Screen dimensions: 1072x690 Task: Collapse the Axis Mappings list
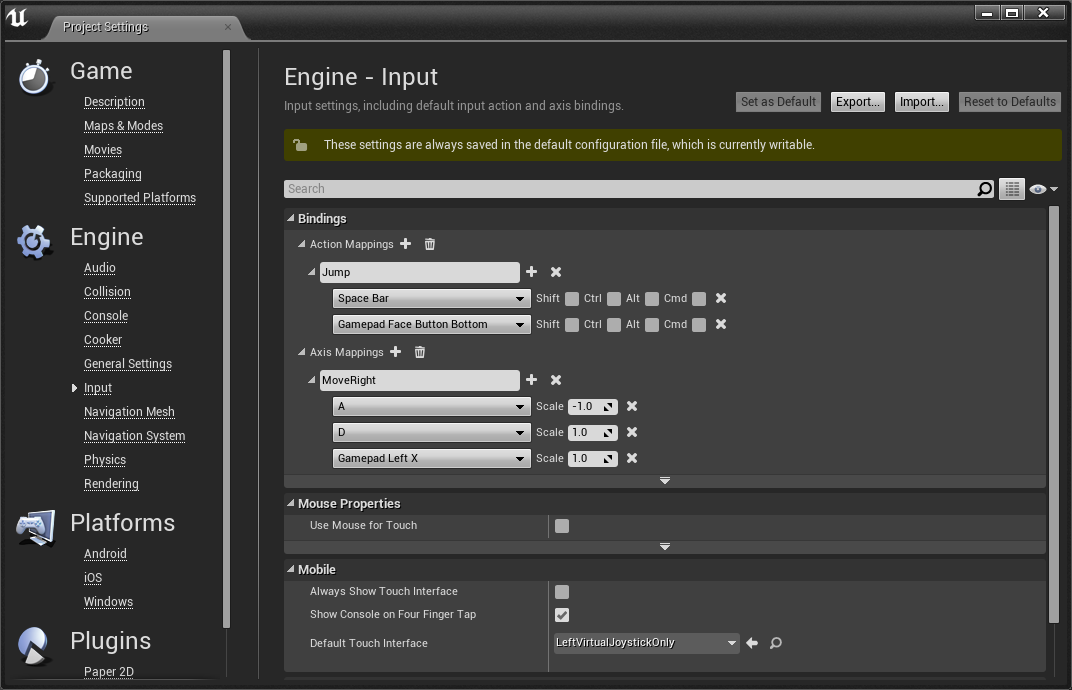[302, 352]
